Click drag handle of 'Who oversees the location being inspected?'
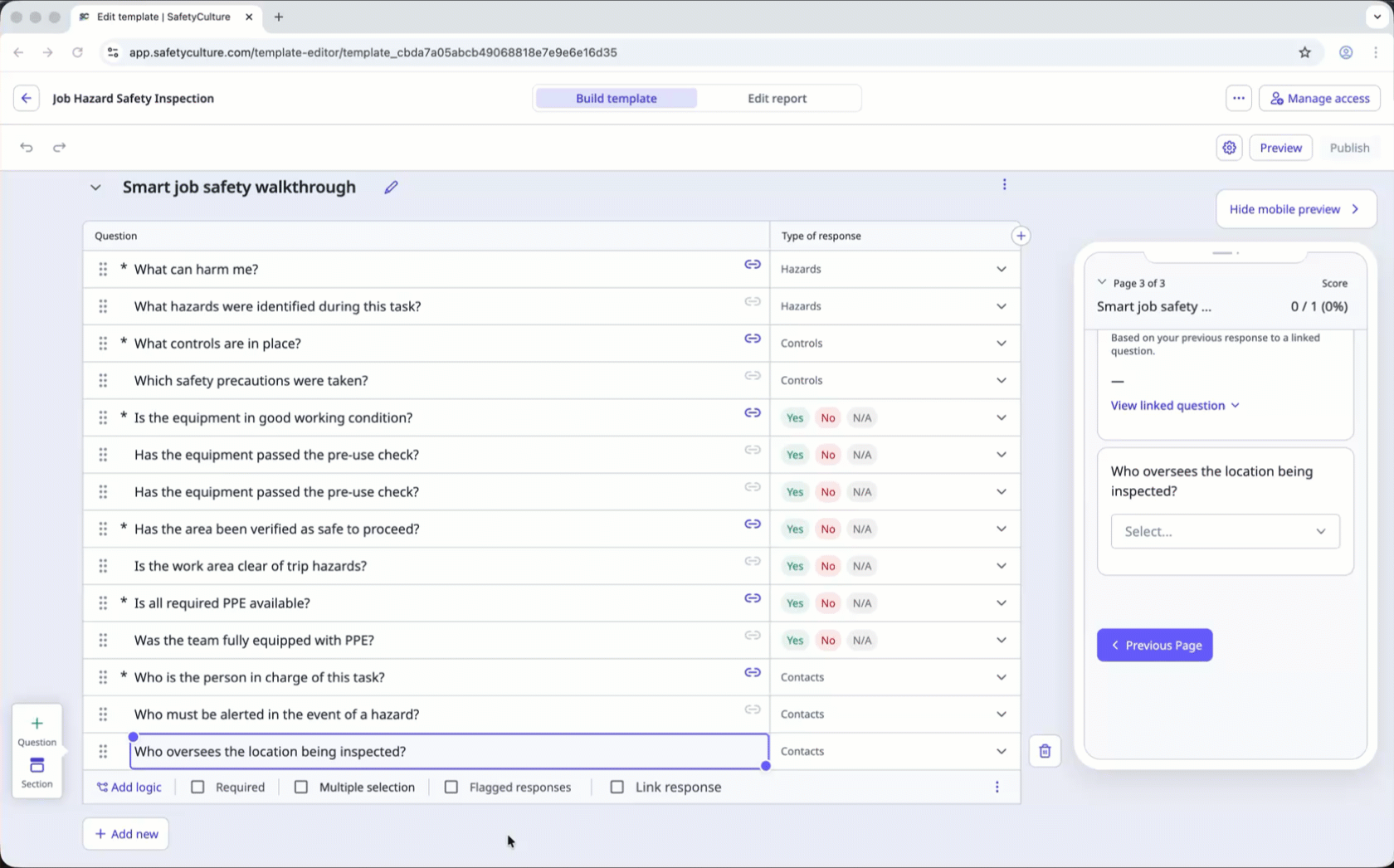 [x=103, y=752]
